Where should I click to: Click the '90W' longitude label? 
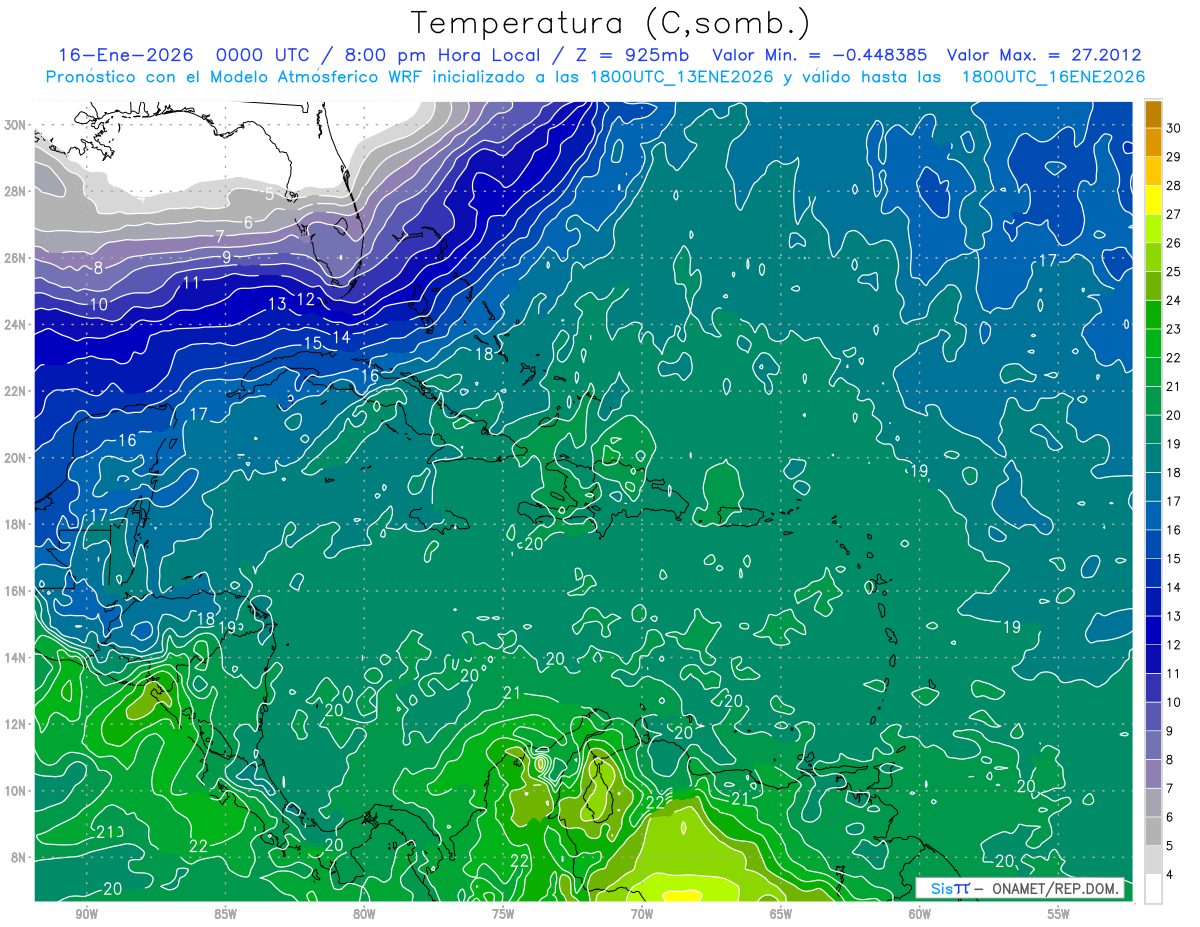click(x=86, y=914)
